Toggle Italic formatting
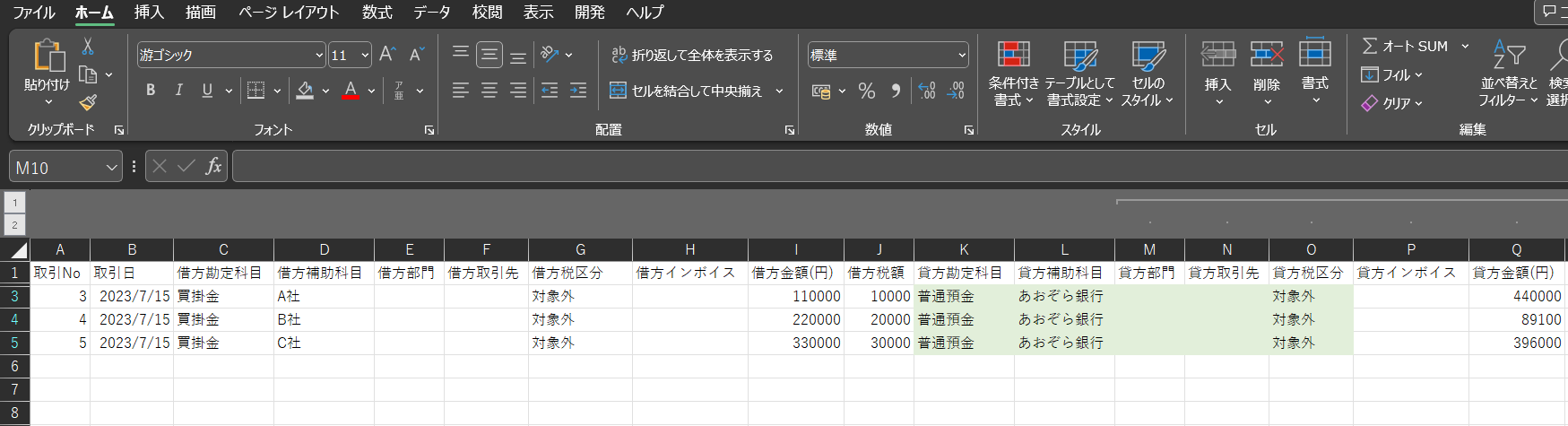This screenshot has width=1568, height=426. click(x=179, y=91)
